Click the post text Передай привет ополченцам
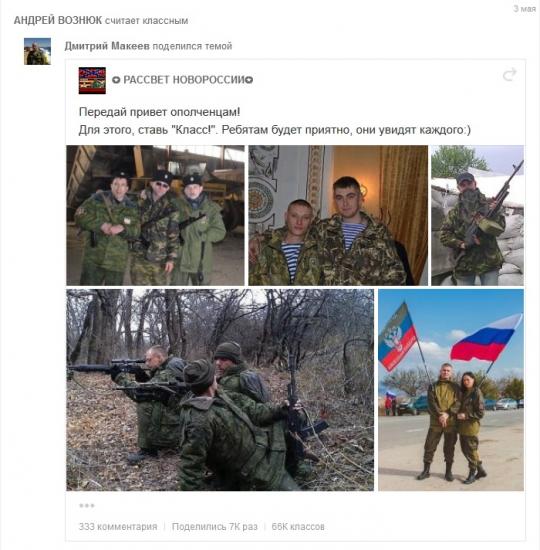Screen dimensions: 540x550 (160, 112)
